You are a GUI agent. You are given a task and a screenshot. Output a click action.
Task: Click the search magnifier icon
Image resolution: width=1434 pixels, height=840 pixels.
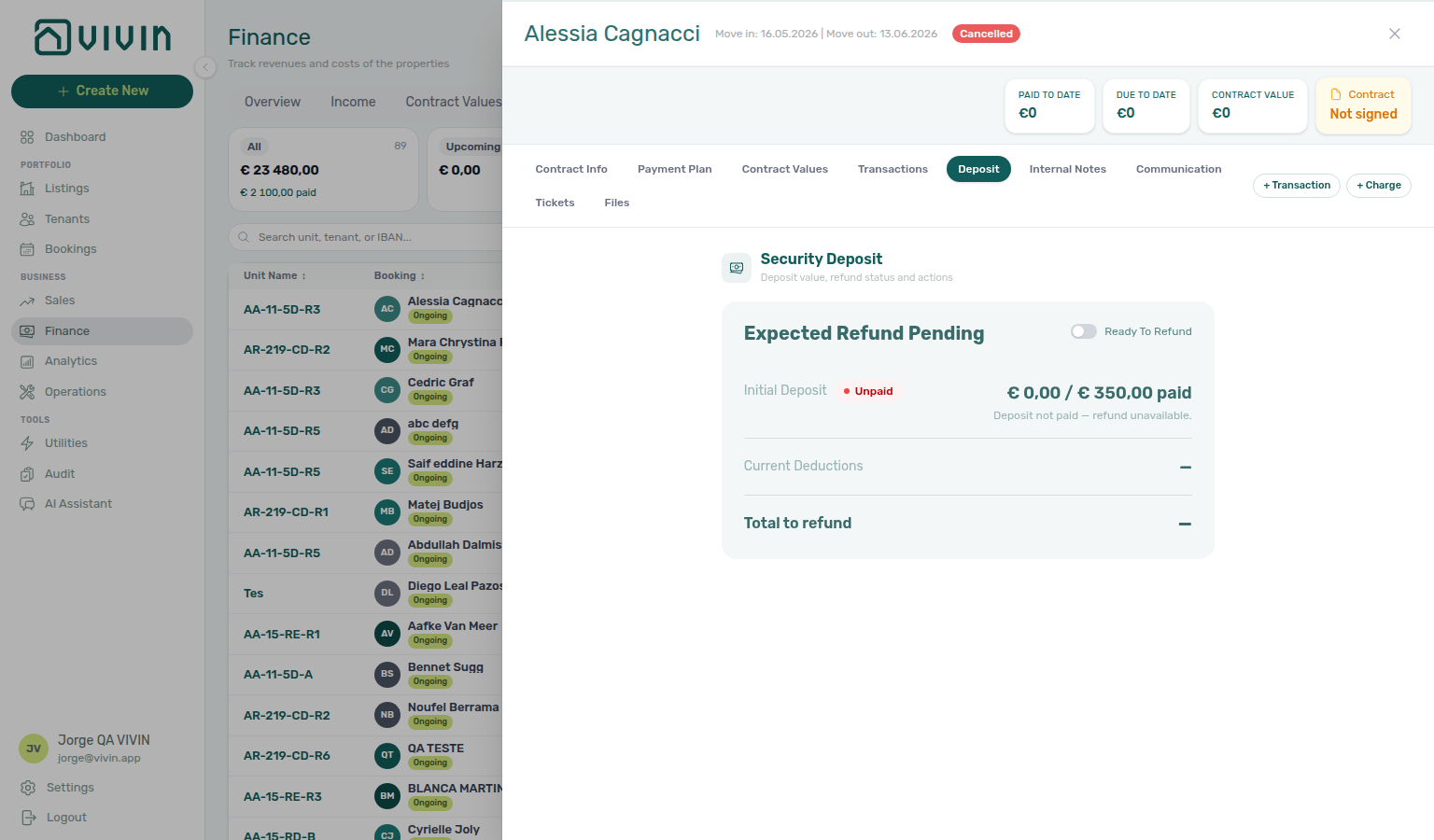pyautogui.click(x=244, y=237)
